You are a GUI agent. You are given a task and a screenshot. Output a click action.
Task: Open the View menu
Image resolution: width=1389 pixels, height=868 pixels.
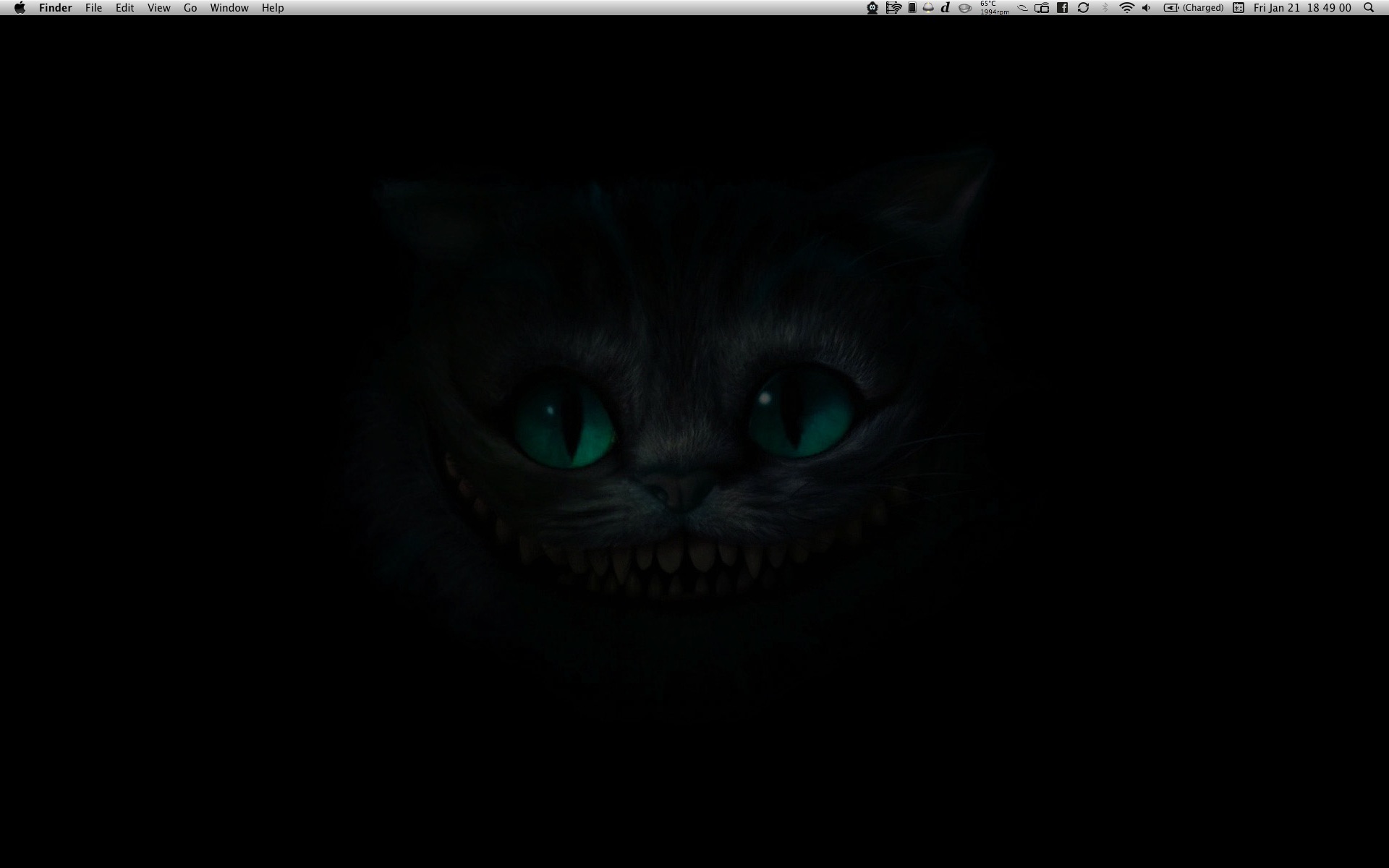[158, 8]
